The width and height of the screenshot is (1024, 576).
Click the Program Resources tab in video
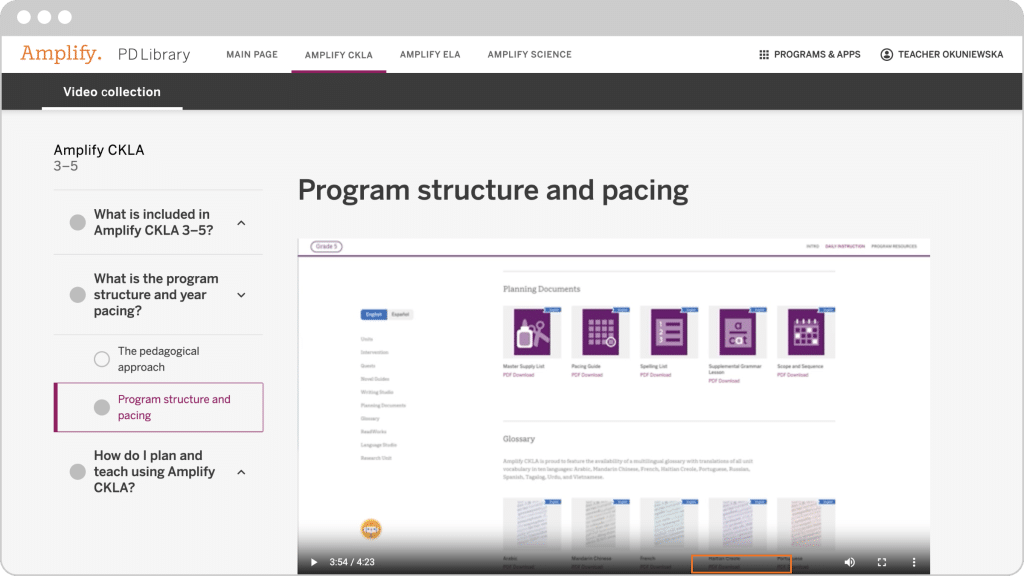[894, 246]
